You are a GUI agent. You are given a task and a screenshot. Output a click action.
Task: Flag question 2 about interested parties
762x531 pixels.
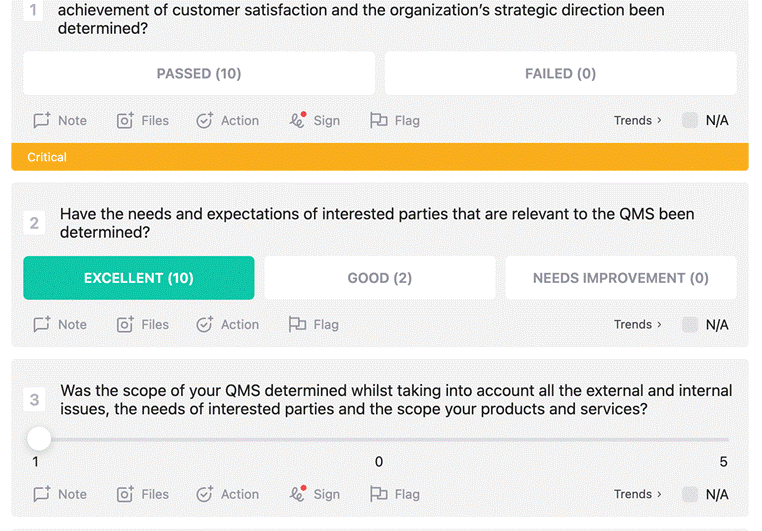click(313, 325)
